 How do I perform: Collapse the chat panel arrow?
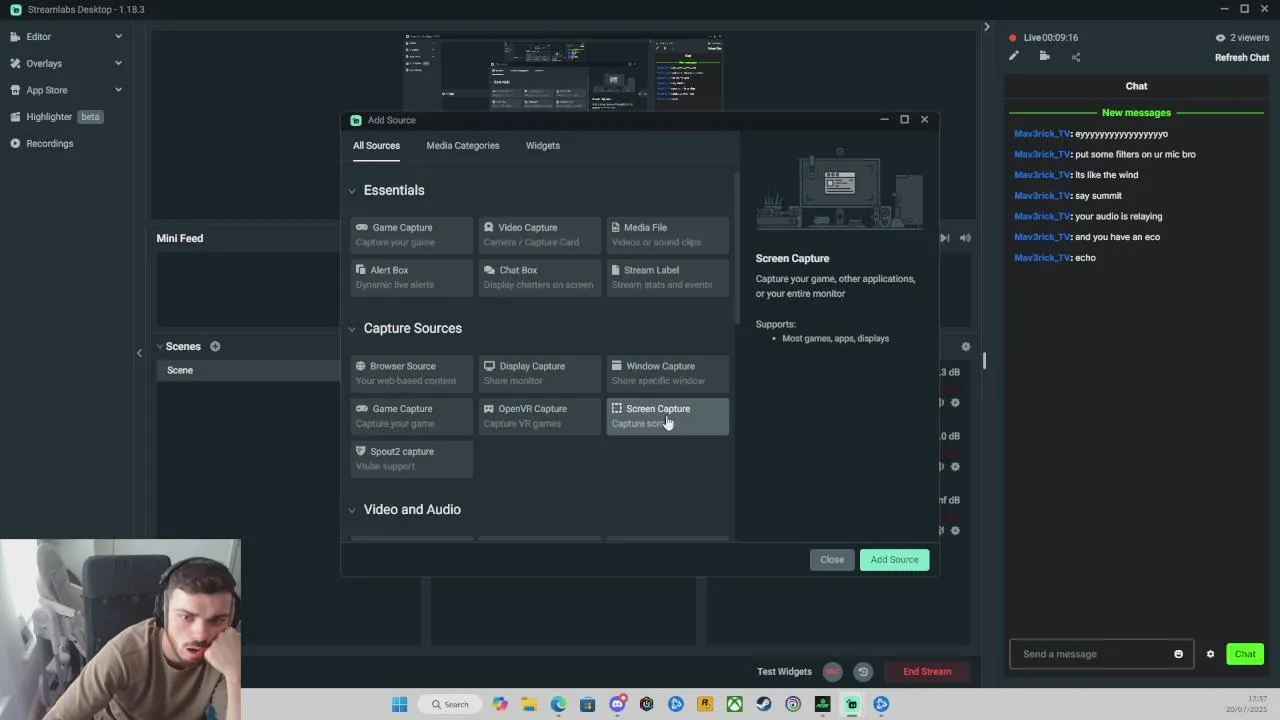click(x=986, y=27)
